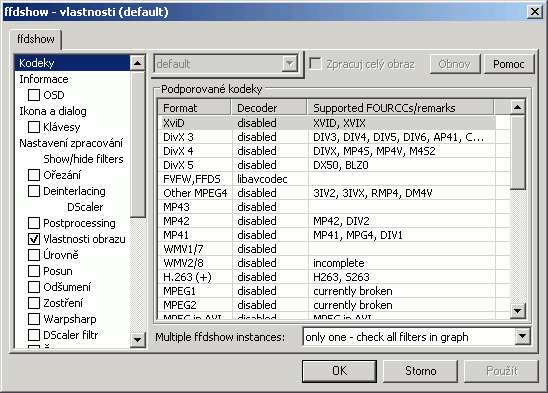This screenshot has width=548, height=393.
Task: Open Show/hide filters entry
Action: point(83,159)
